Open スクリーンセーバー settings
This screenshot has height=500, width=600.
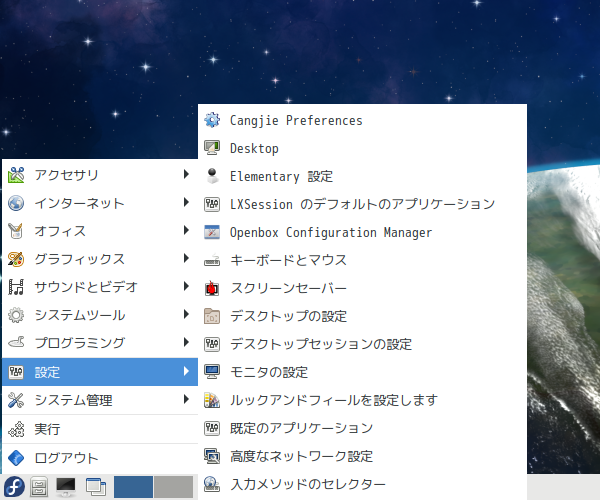(362, 288)
